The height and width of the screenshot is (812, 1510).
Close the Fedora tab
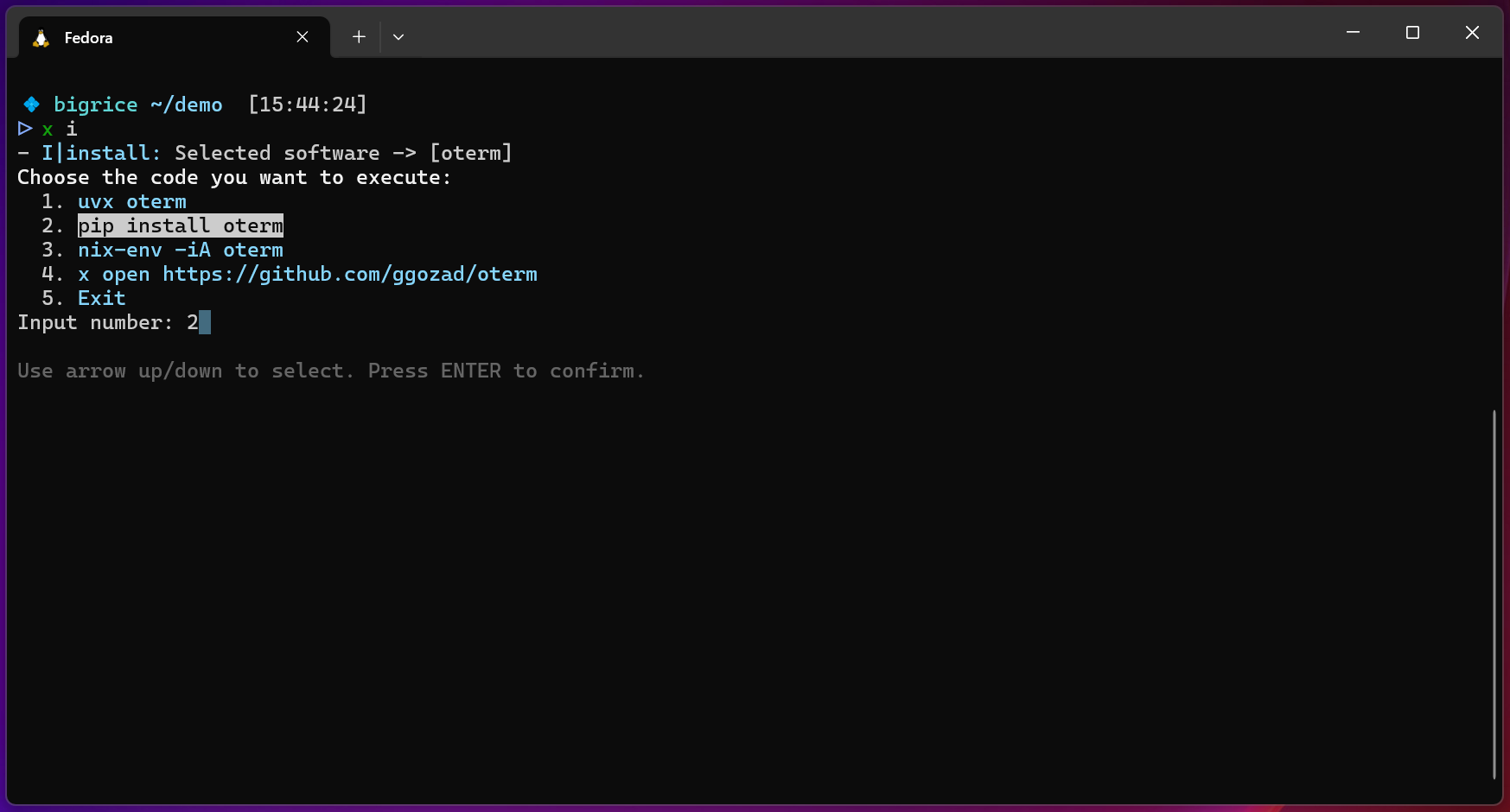pos(303,37)
